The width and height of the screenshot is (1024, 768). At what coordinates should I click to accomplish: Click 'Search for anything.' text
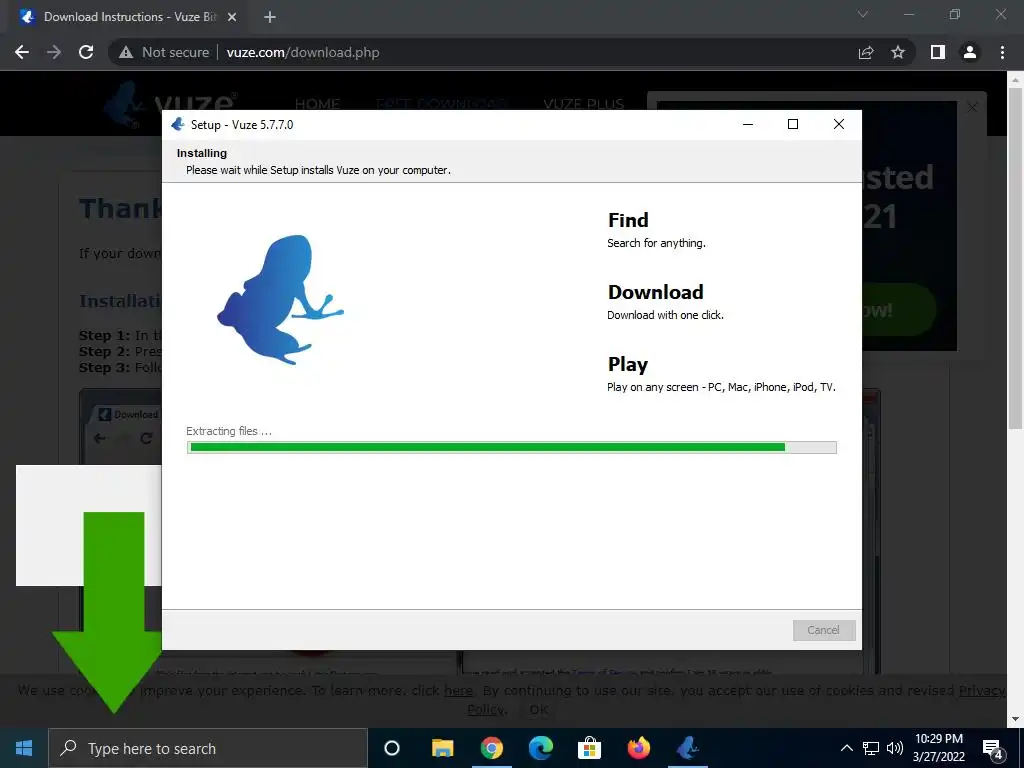(656, 243)
